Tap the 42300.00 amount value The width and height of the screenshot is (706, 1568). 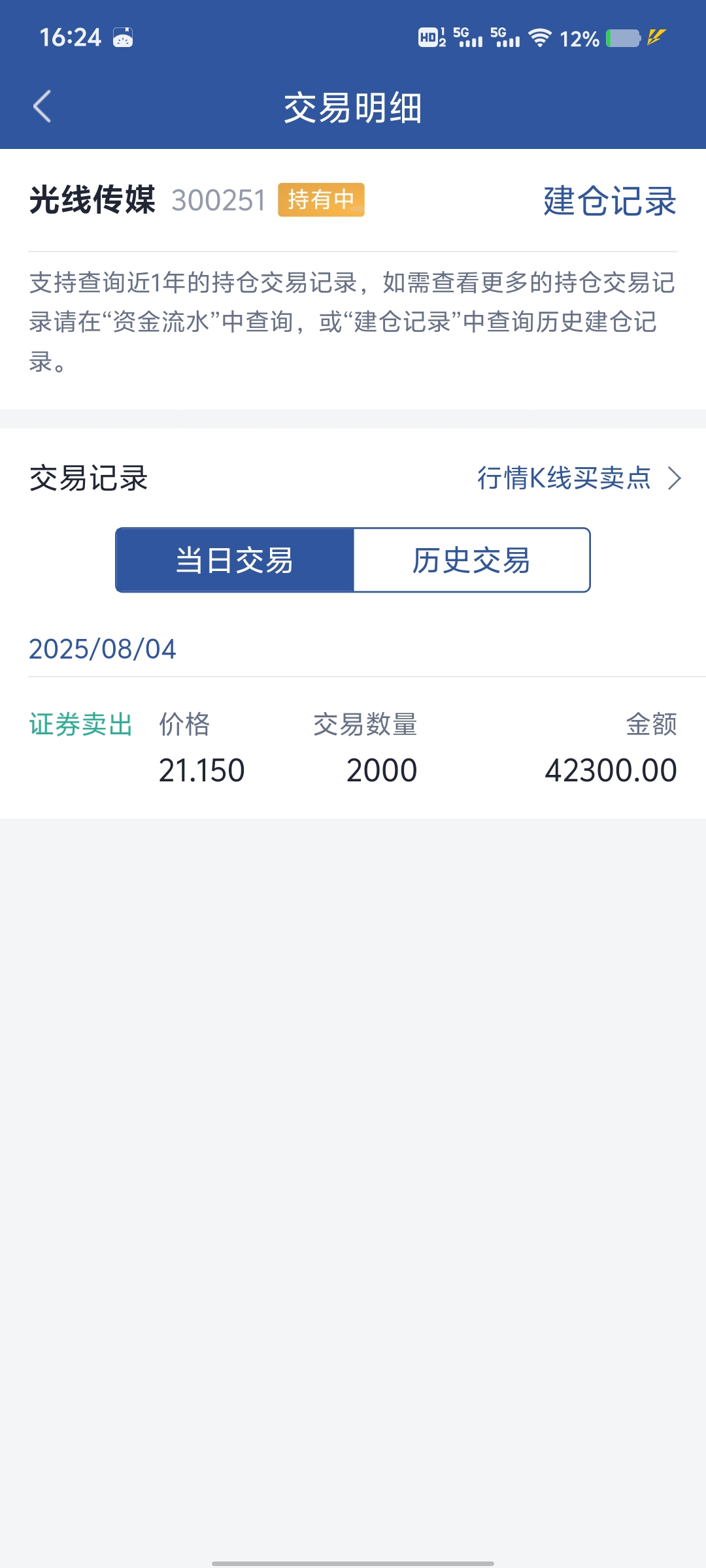(x=611, y=770)
